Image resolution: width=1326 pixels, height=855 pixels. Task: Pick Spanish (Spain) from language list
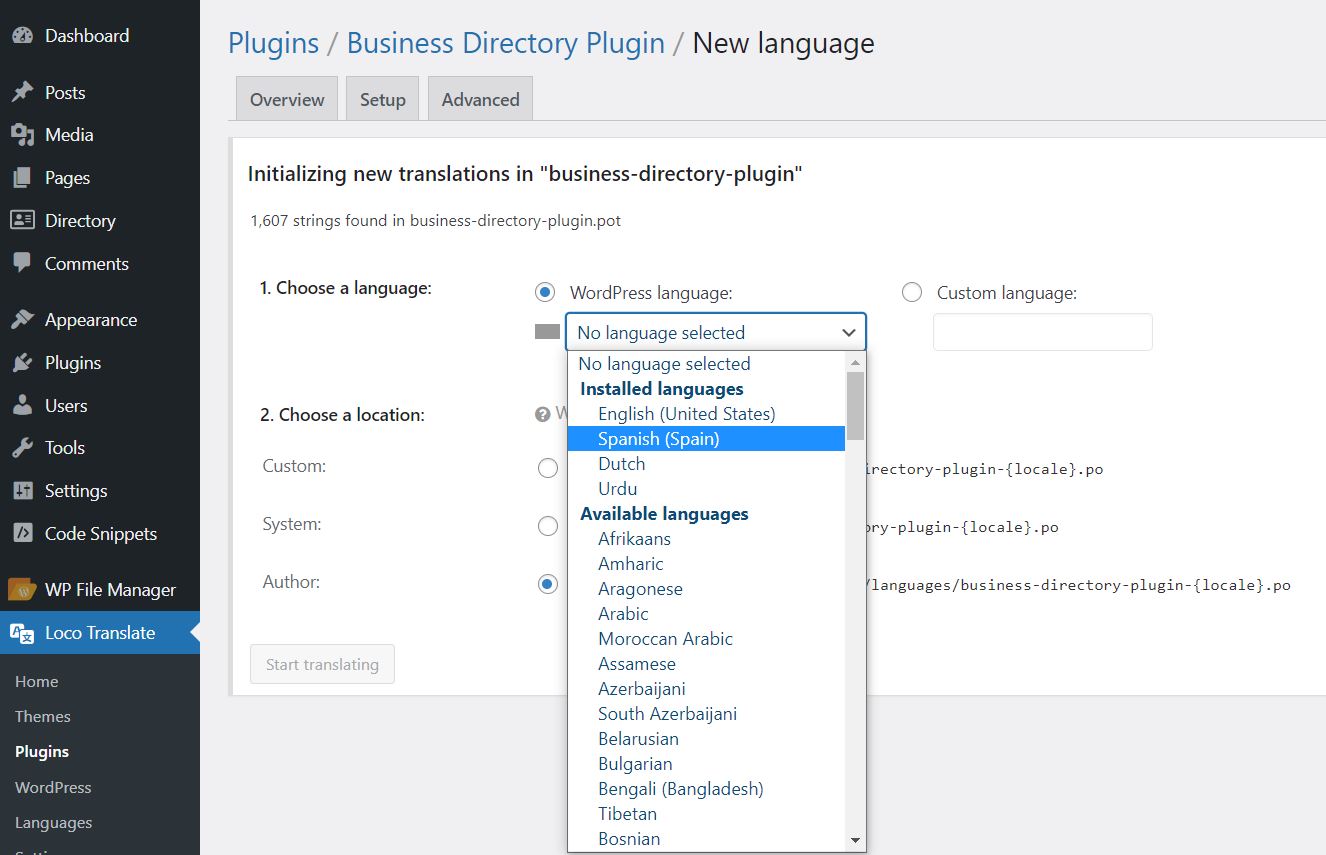(x=706, y=439)
